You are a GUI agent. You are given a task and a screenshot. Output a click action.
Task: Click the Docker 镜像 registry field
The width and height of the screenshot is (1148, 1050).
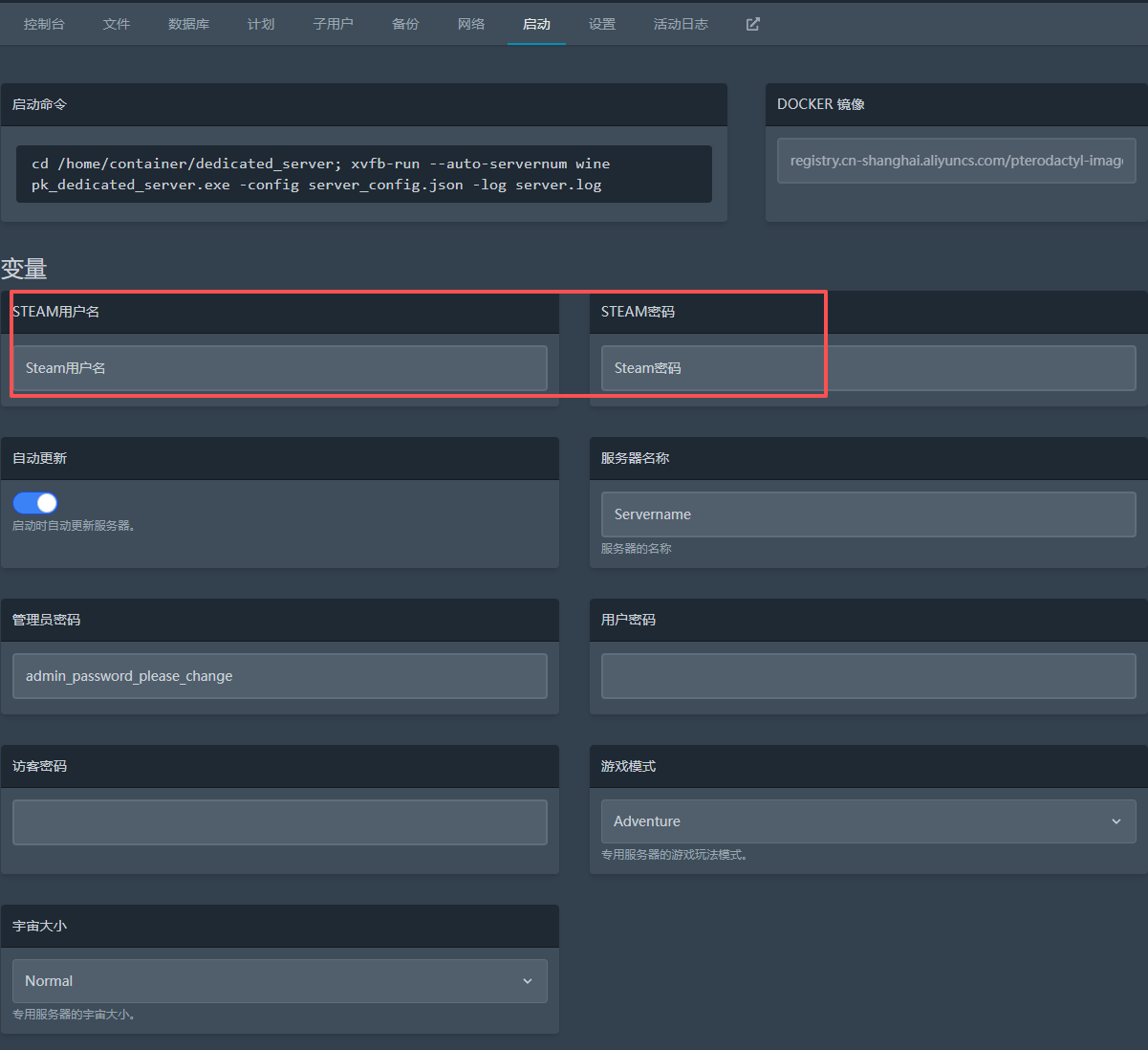pos(956,161)
